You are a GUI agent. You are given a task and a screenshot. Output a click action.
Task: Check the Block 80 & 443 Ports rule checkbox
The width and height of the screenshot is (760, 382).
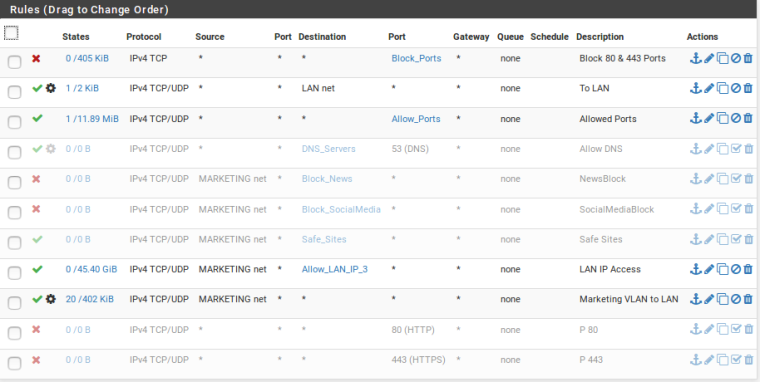(15, 62)
